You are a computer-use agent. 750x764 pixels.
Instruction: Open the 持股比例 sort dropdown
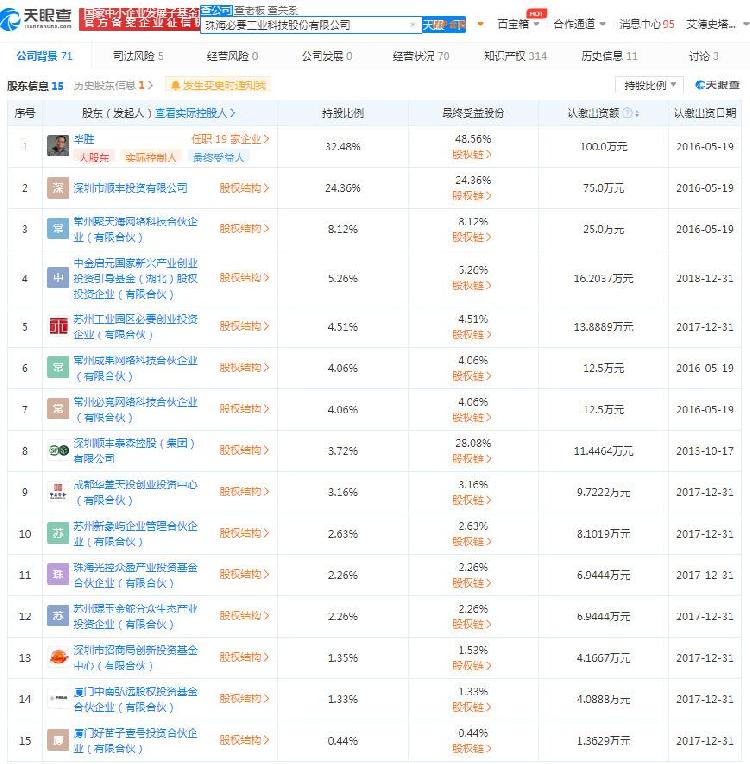(x=650, y=85)
